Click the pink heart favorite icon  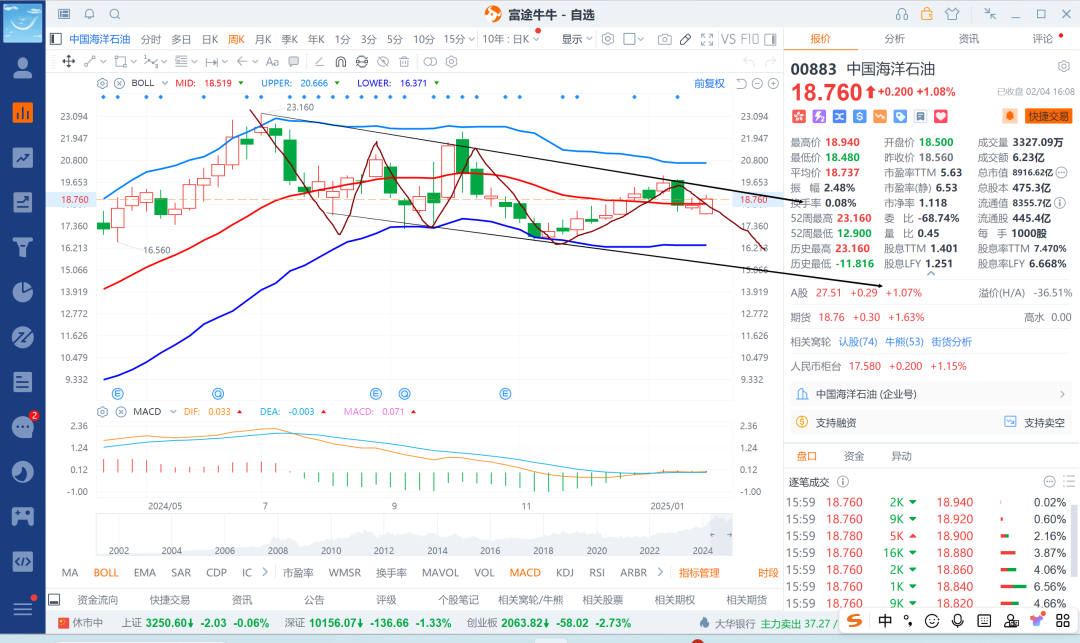(x=941, y=116)
